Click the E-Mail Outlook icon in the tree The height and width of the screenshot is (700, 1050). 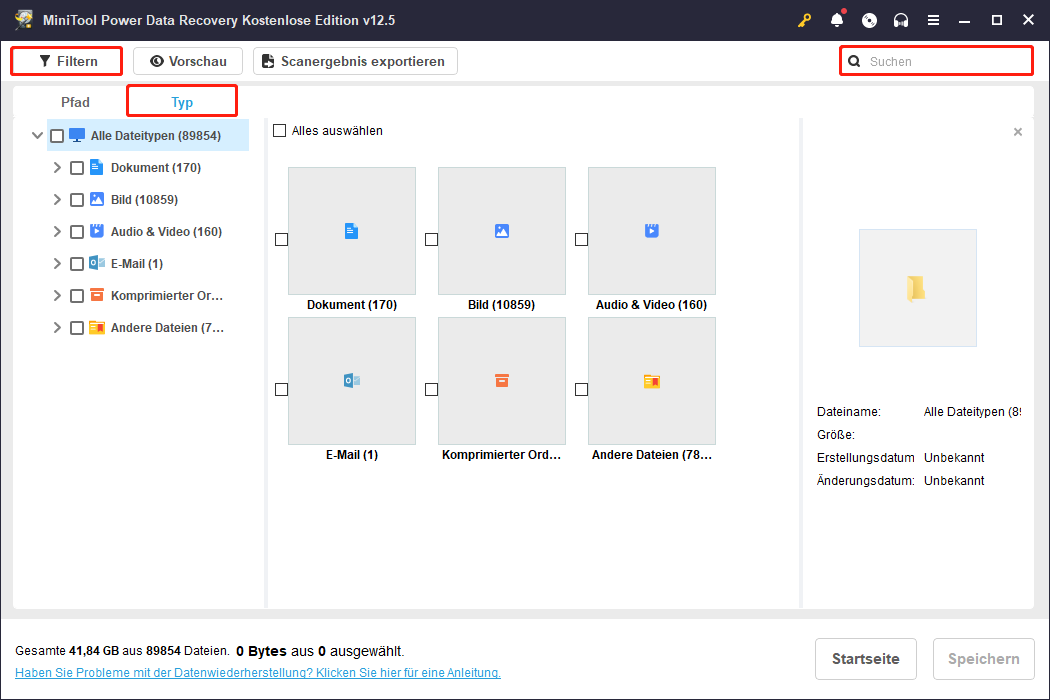pos(96,263)
